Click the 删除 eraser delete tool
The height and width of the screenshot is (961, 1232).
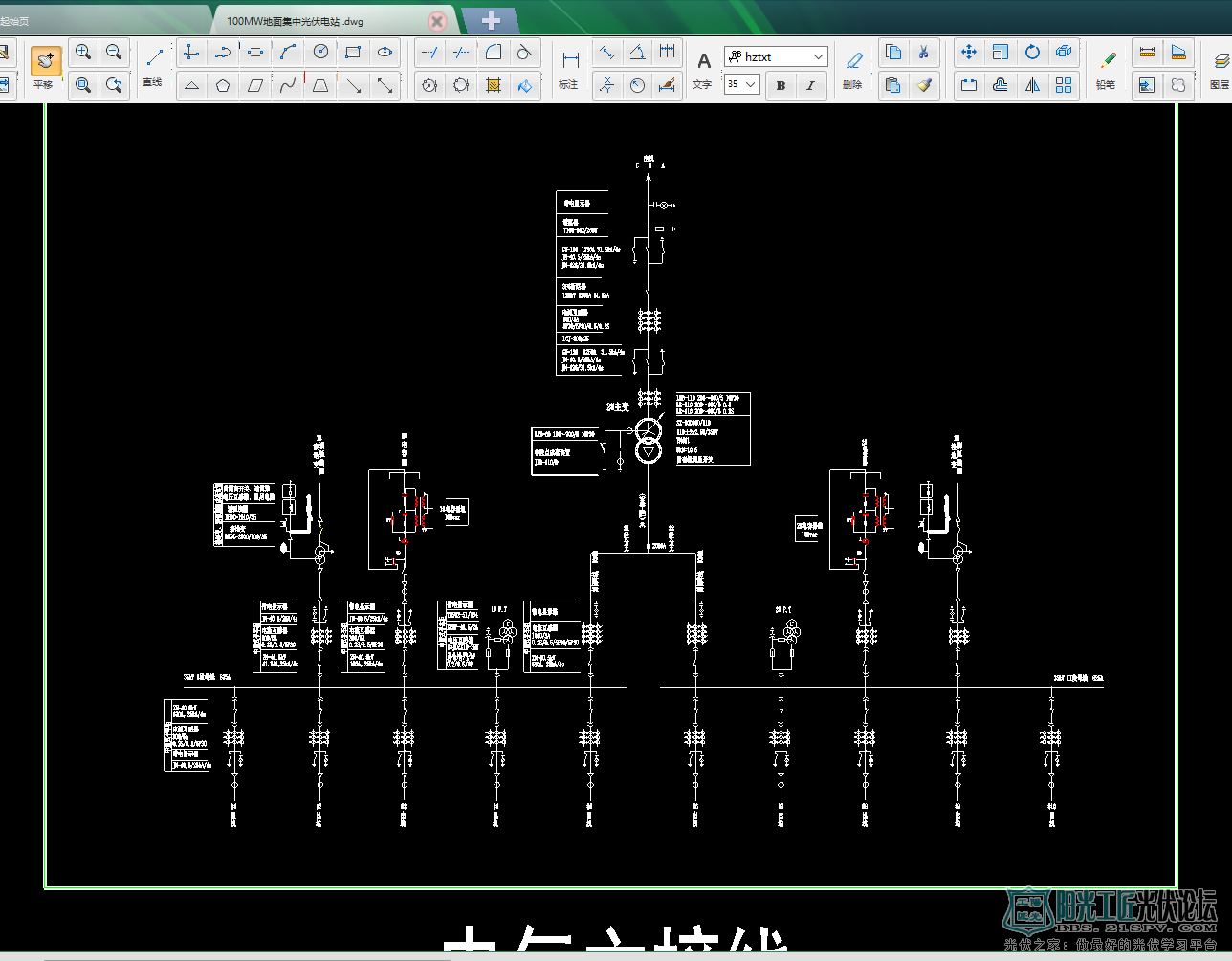853,69
